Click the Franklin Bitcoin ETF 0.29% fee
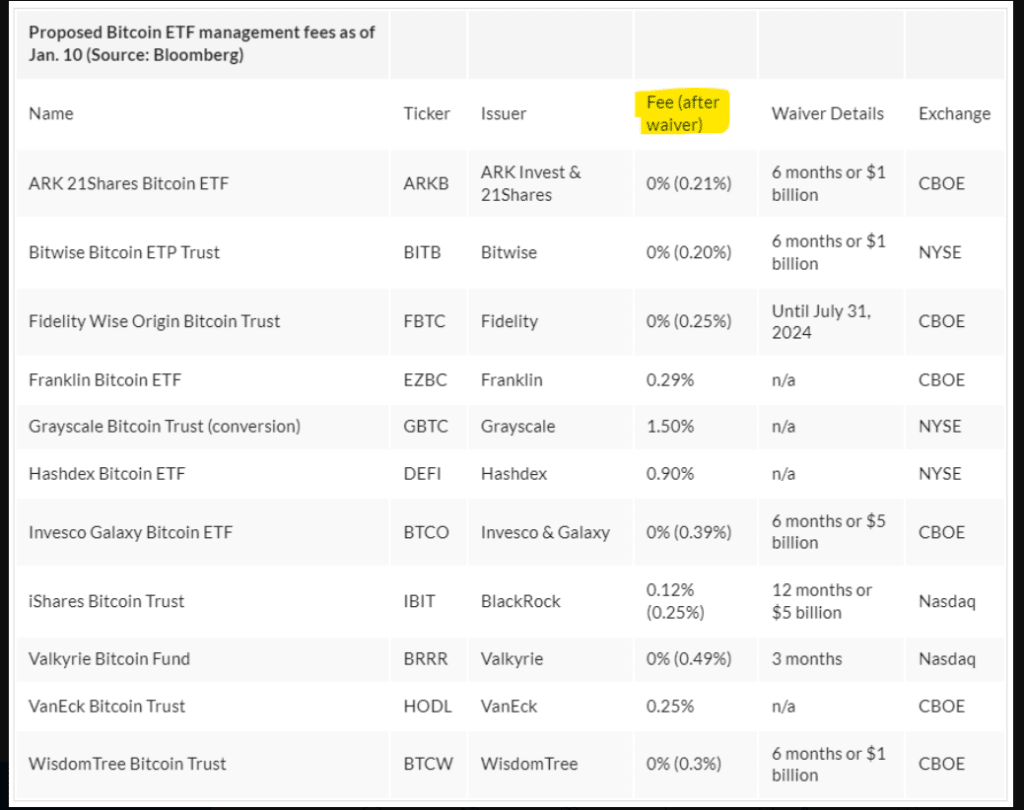 tap(670, 380)
